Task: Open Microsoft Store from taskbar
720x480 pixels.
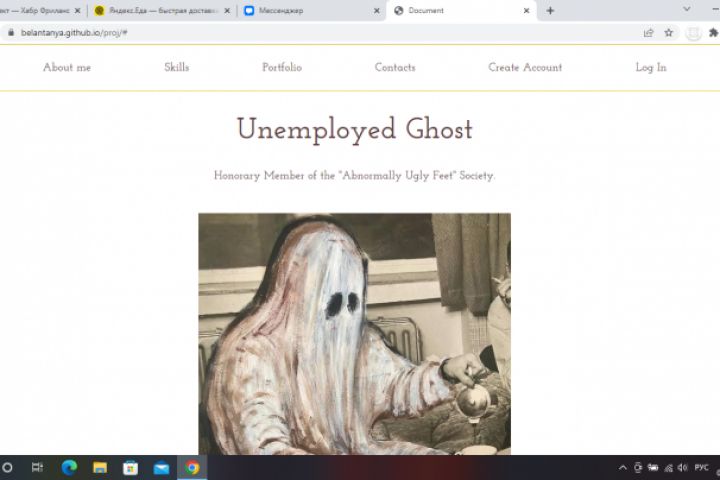Action: point(130,468)
